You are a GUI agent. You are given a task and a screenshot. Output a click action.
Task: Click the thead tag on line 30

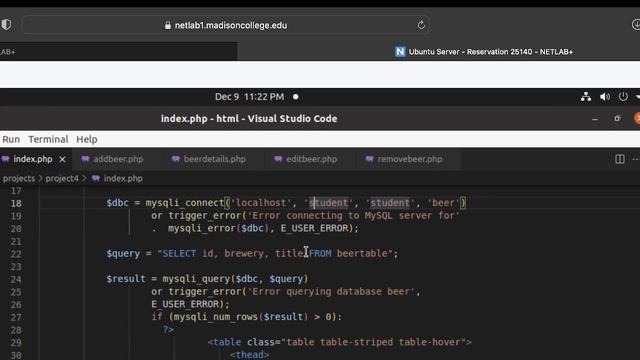(x=249, y=355)
